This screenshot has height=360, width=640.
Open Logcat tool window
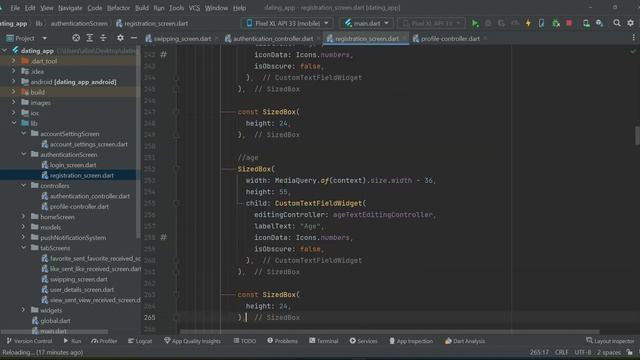(x=140, y=341)
